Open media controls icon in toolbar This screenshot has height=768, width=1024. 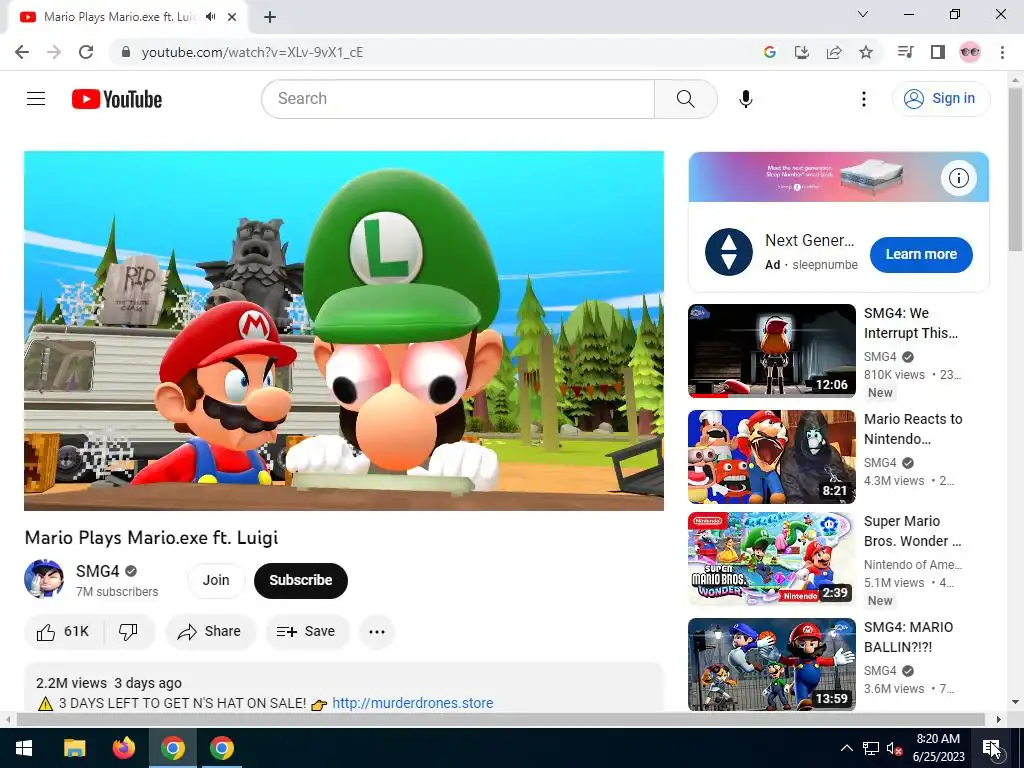pos(905,52)
